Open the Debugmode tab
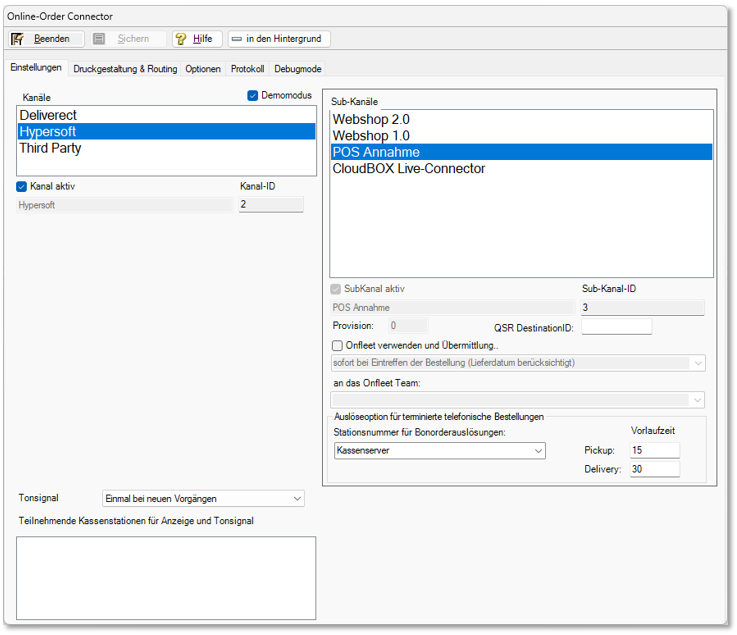Viewport: 737px width, 635px height. 298,69
